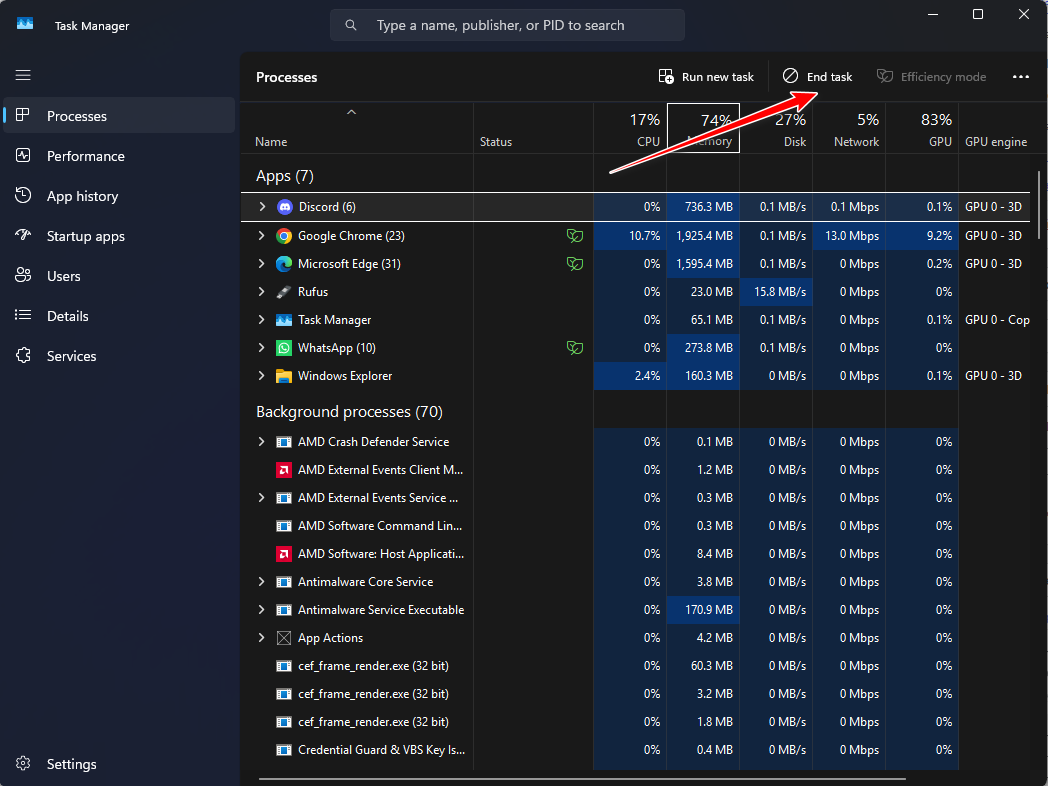Screen dimensions: 1048x786
Task: Expand the Discord process group
Action: tap(262, 207)
